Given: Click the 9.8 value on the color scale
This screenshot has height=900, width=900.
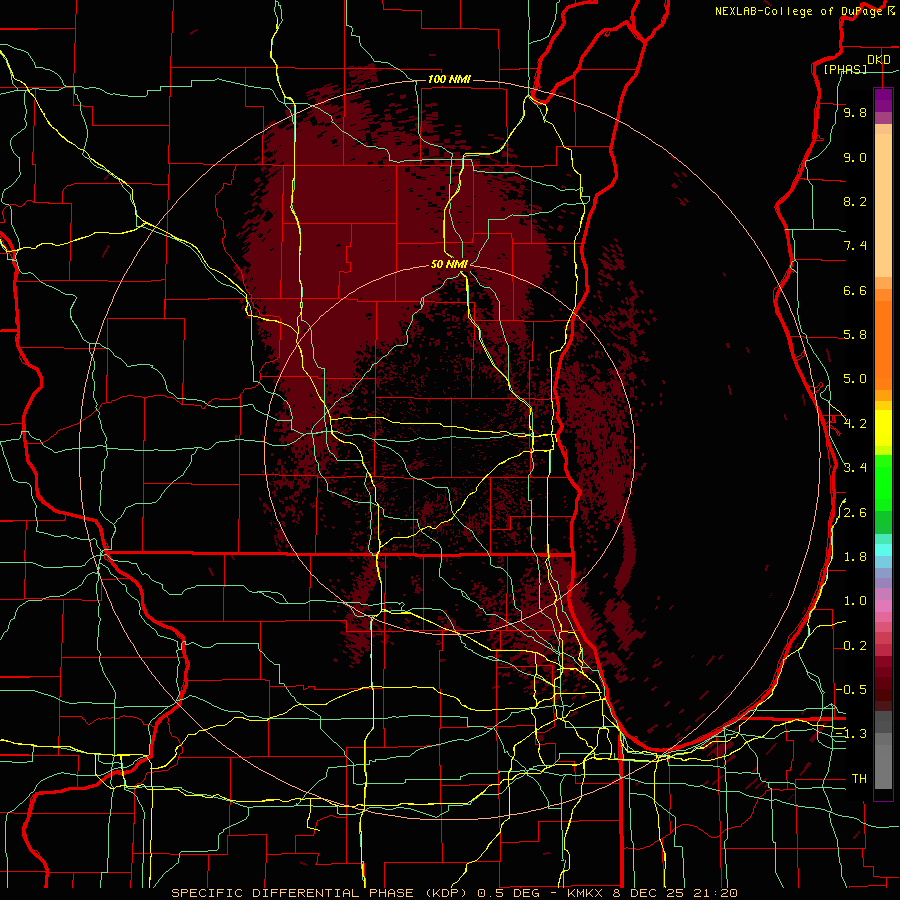Looking at the screenshot, I should (855, 112).
